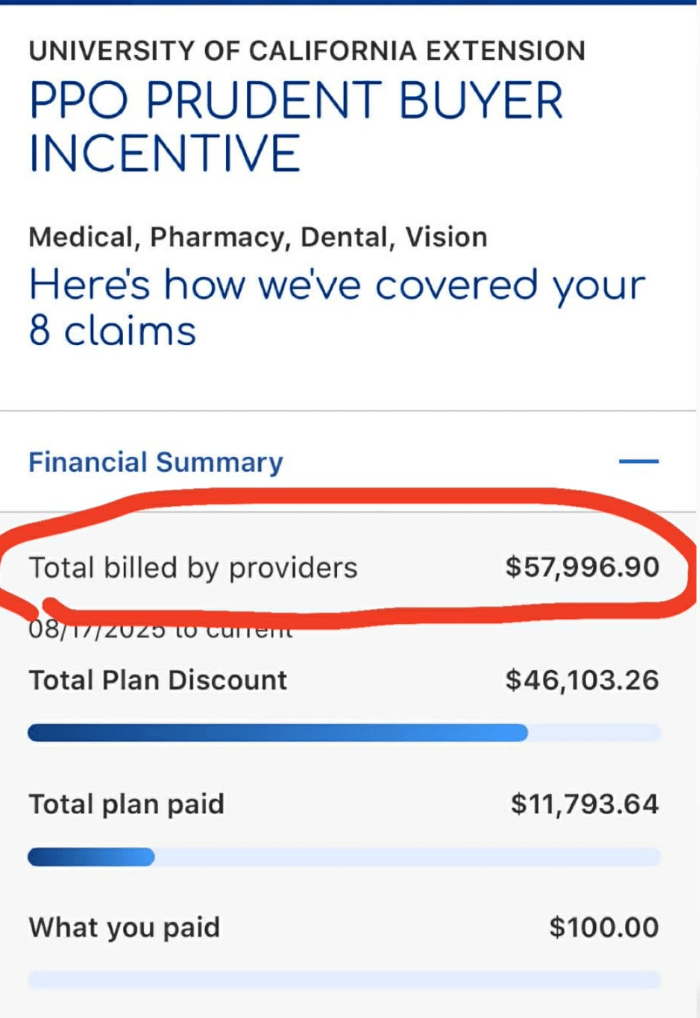Collapse the Financial Summary section with minus icon
This screenshot has height=1018, width=700.
point(638,462)
